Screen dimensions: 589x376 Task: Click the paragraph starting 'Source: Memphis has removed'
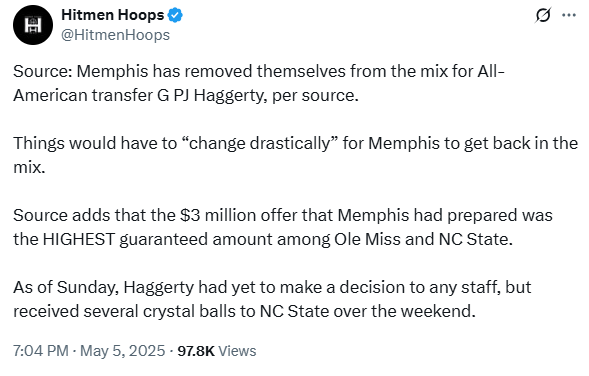tap(259, 83)
